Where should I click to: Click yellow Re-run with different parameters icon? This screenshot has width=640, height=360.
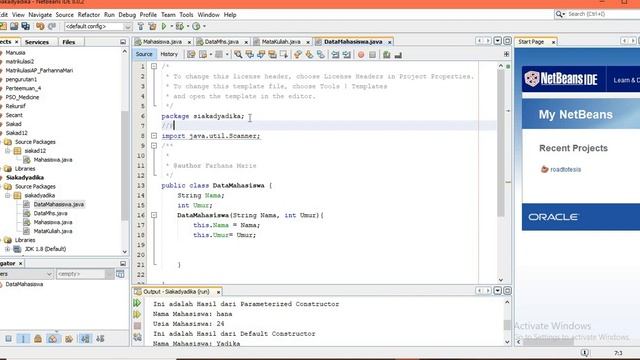(137, 314)
